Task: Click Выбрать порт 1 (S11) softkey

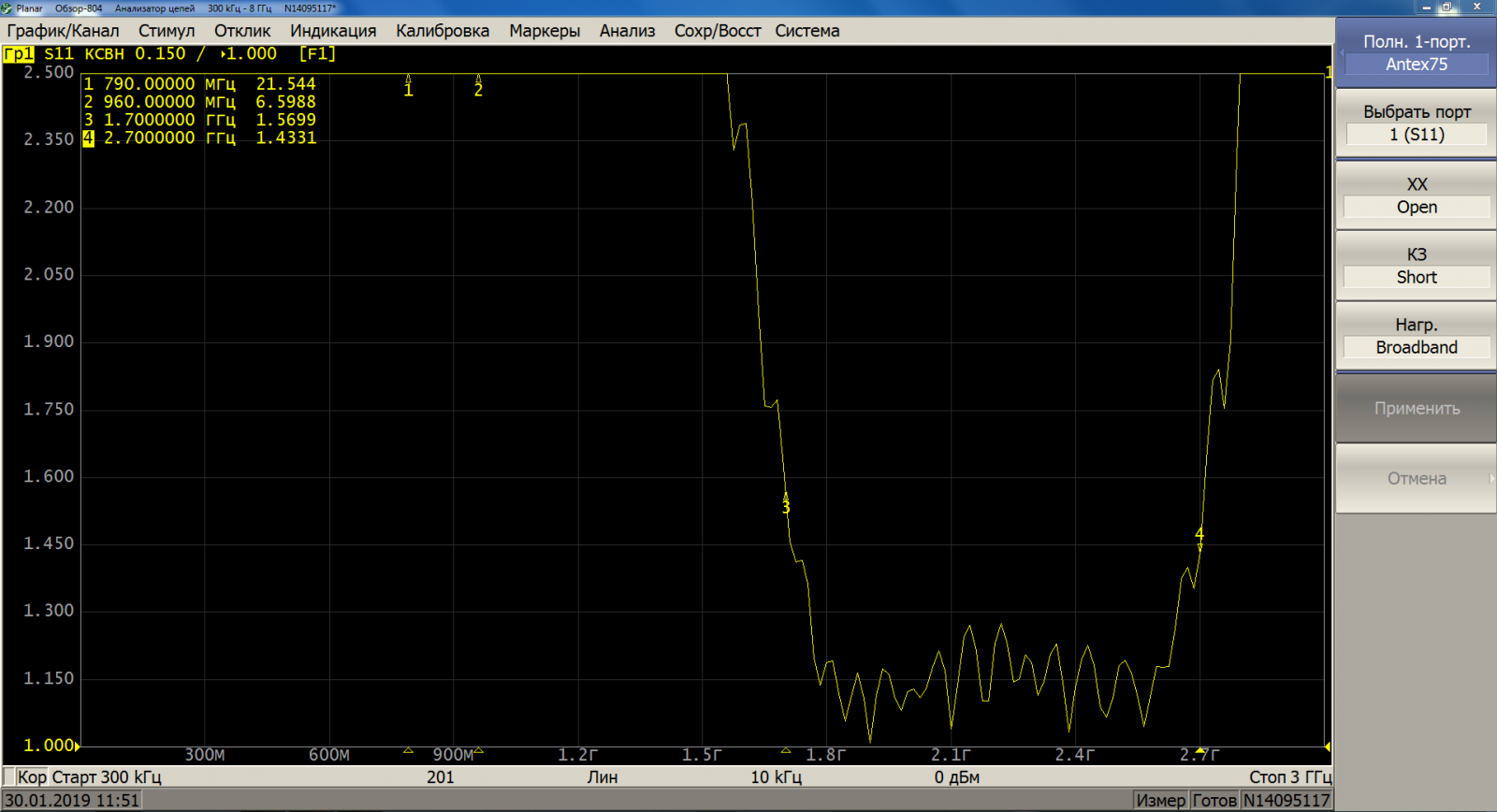Action: tap(1416, 123)
